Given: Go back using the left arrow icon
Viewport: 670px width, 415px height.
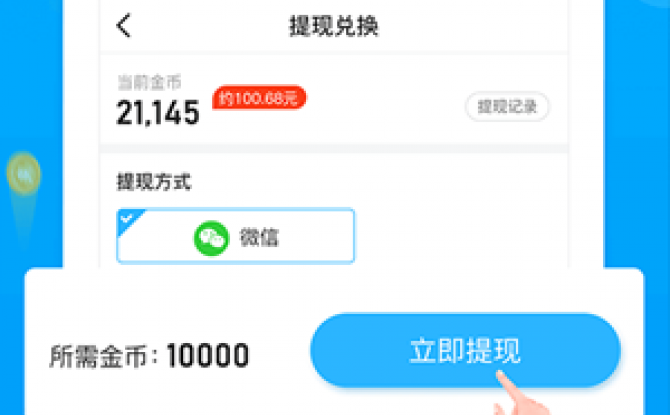Looking at the screenshot, I should coord(123,26).
